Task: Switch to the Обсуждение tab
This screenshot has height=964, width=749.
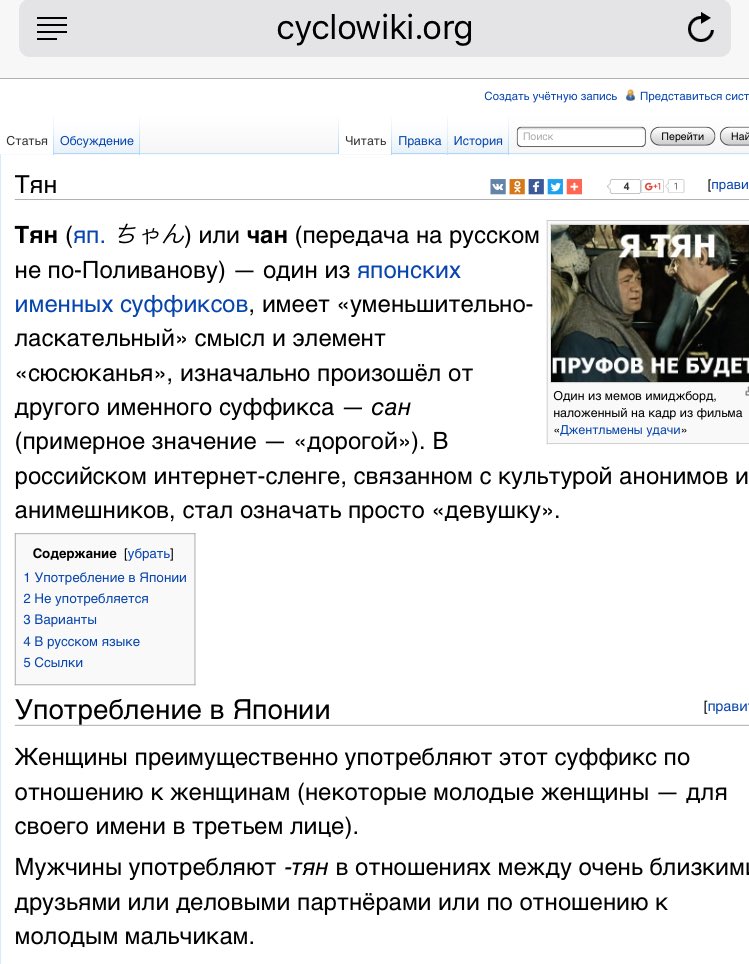Action: coord(97,141)
